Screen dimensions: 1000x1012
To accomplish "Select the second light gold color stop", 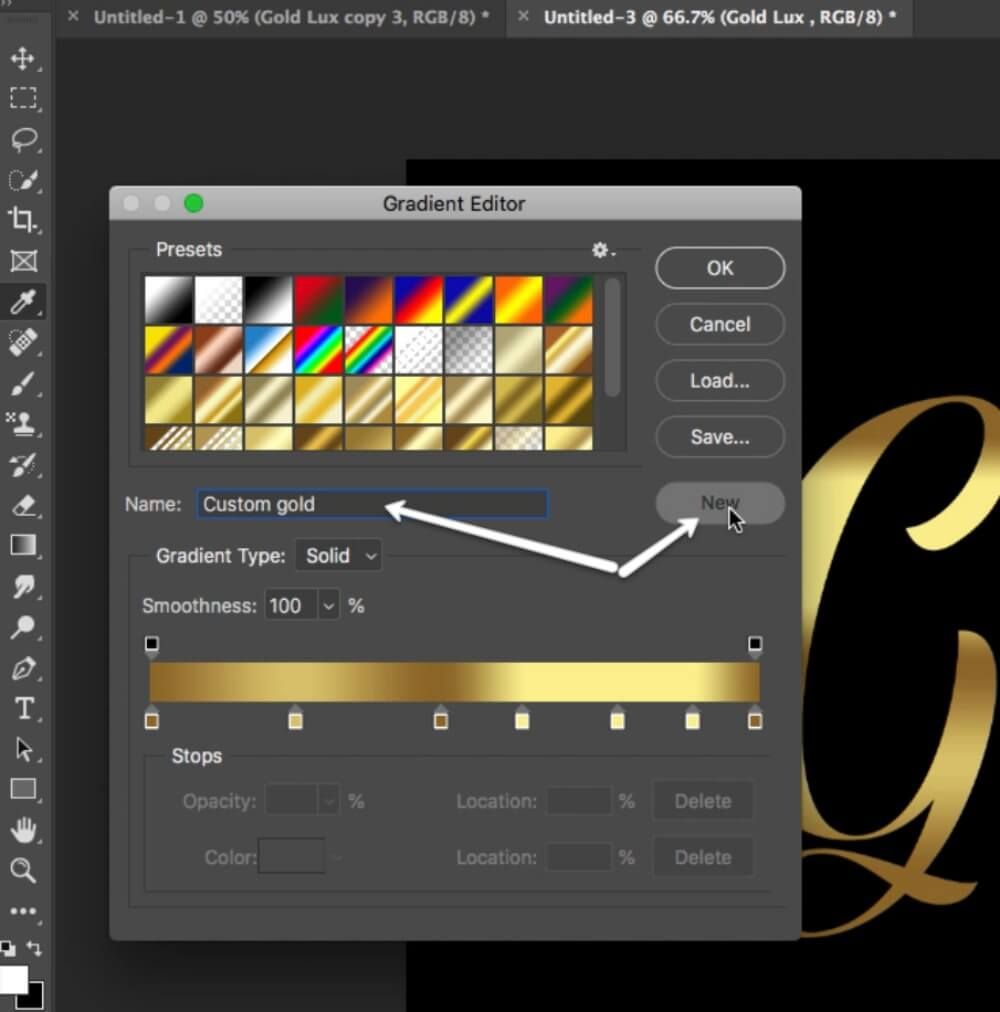I will click(296, 718).
